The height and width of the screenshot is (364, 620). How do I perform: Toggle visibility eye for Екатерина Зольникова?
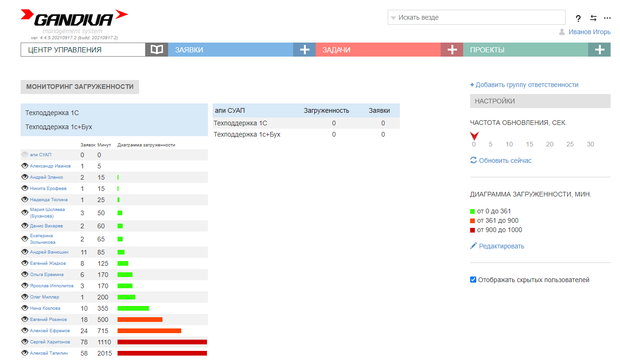pos(25,239)
